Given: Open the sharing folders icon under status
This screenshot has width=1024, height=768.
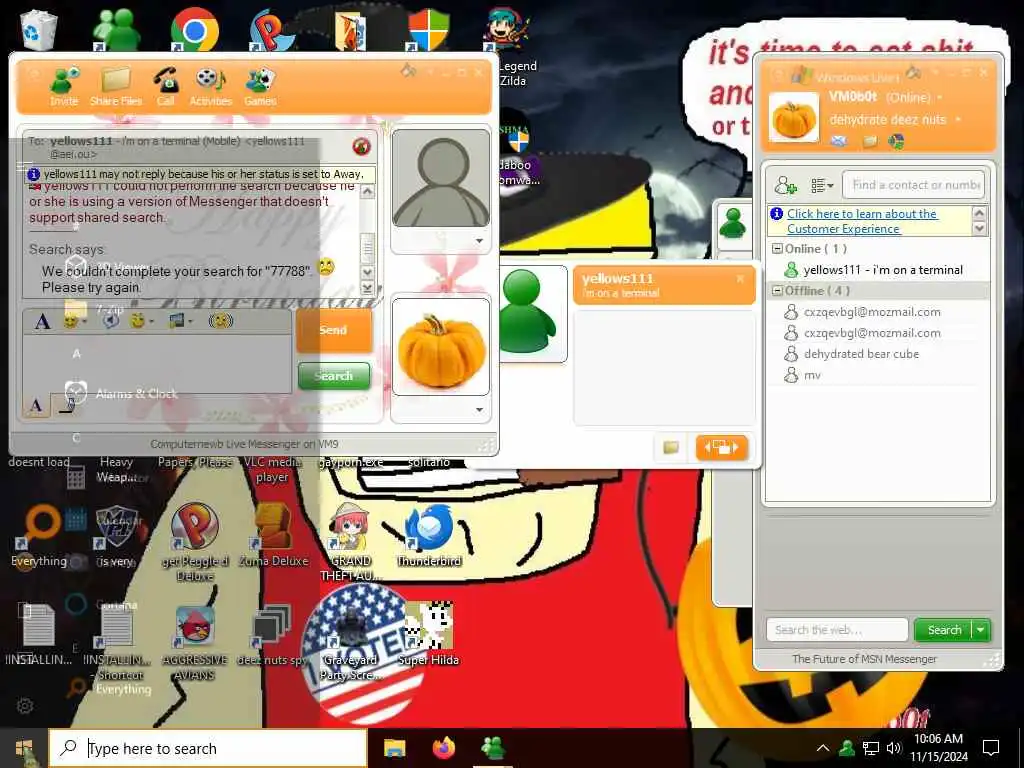Looking at the screenshot, I should [869, 141].
